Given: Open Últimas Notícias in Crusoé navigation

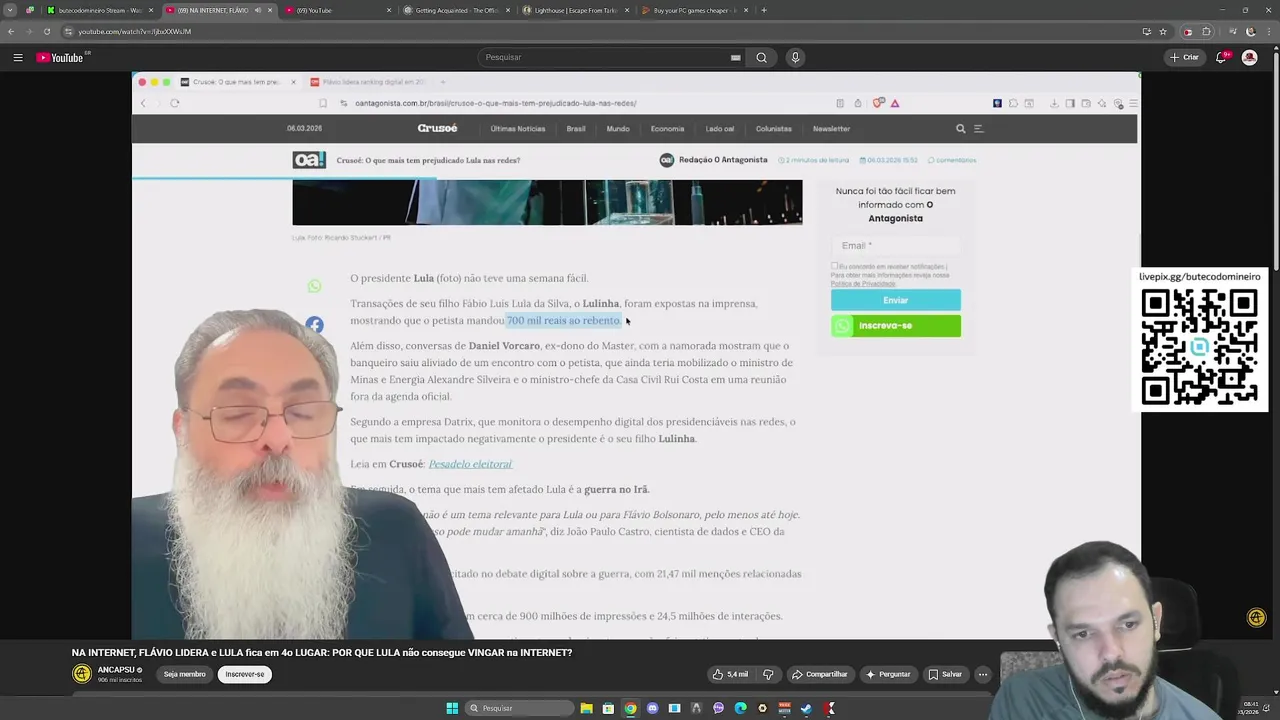Looking at the screenshot, I should point(518,129).
